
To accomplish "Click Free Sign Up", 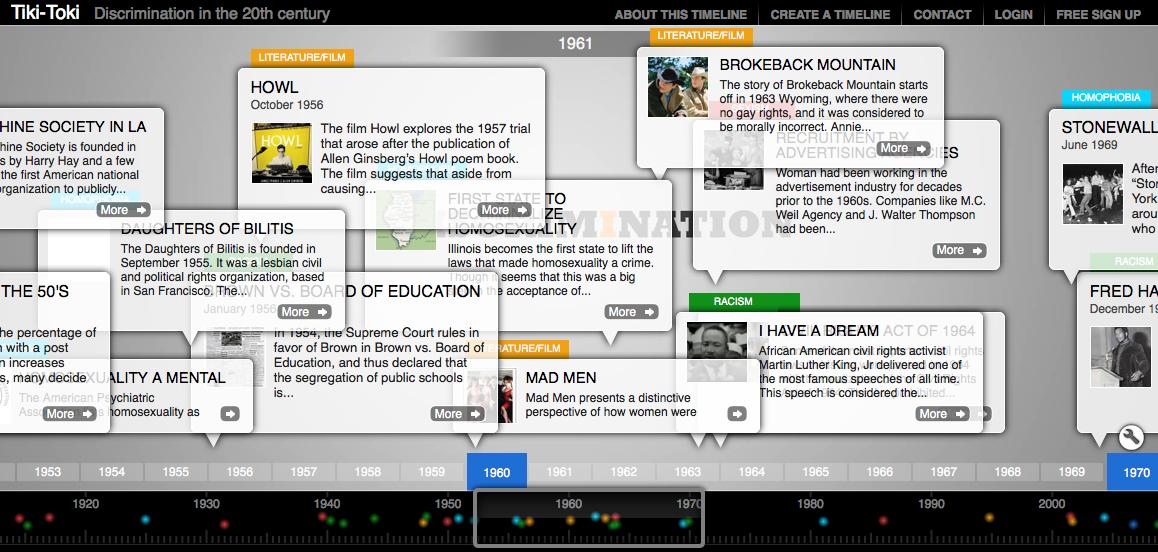I will (x=1098, y=14).
